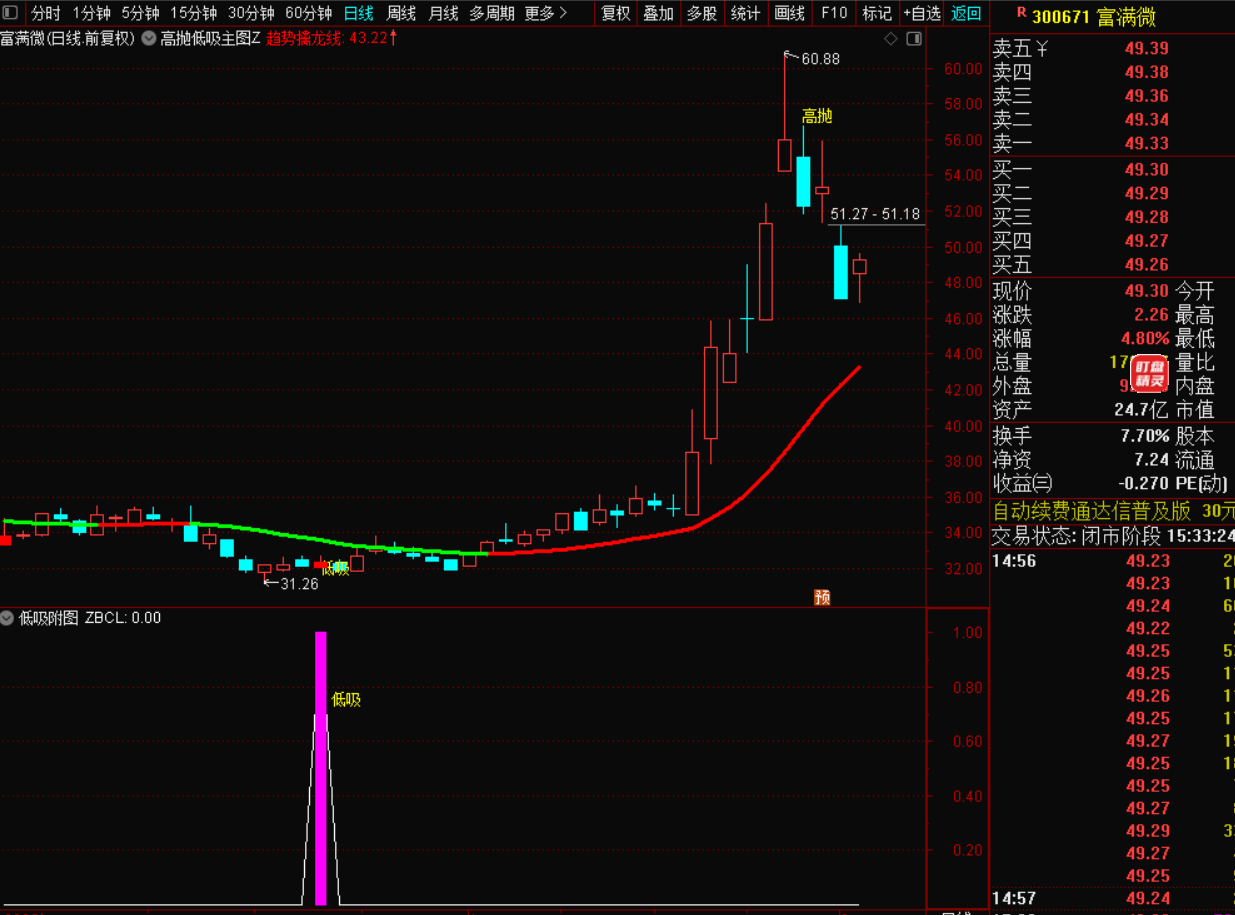Select the 日线 daily period tab
This screenshot has width=1235, height=915.
pos(358,14)
